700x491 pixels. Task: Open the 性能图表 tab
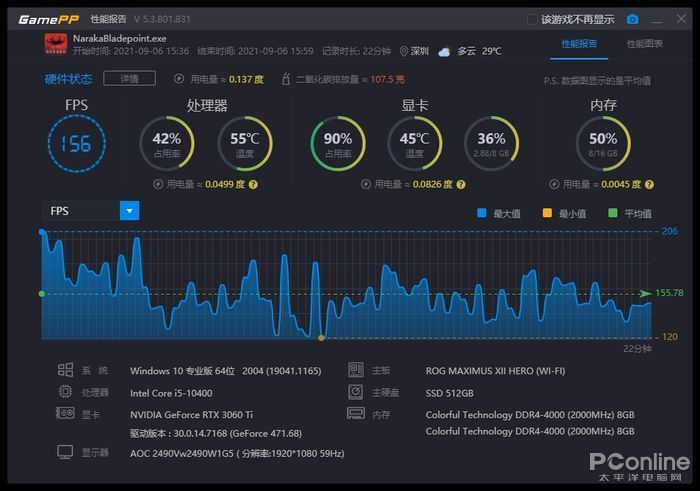coord(644,44)
